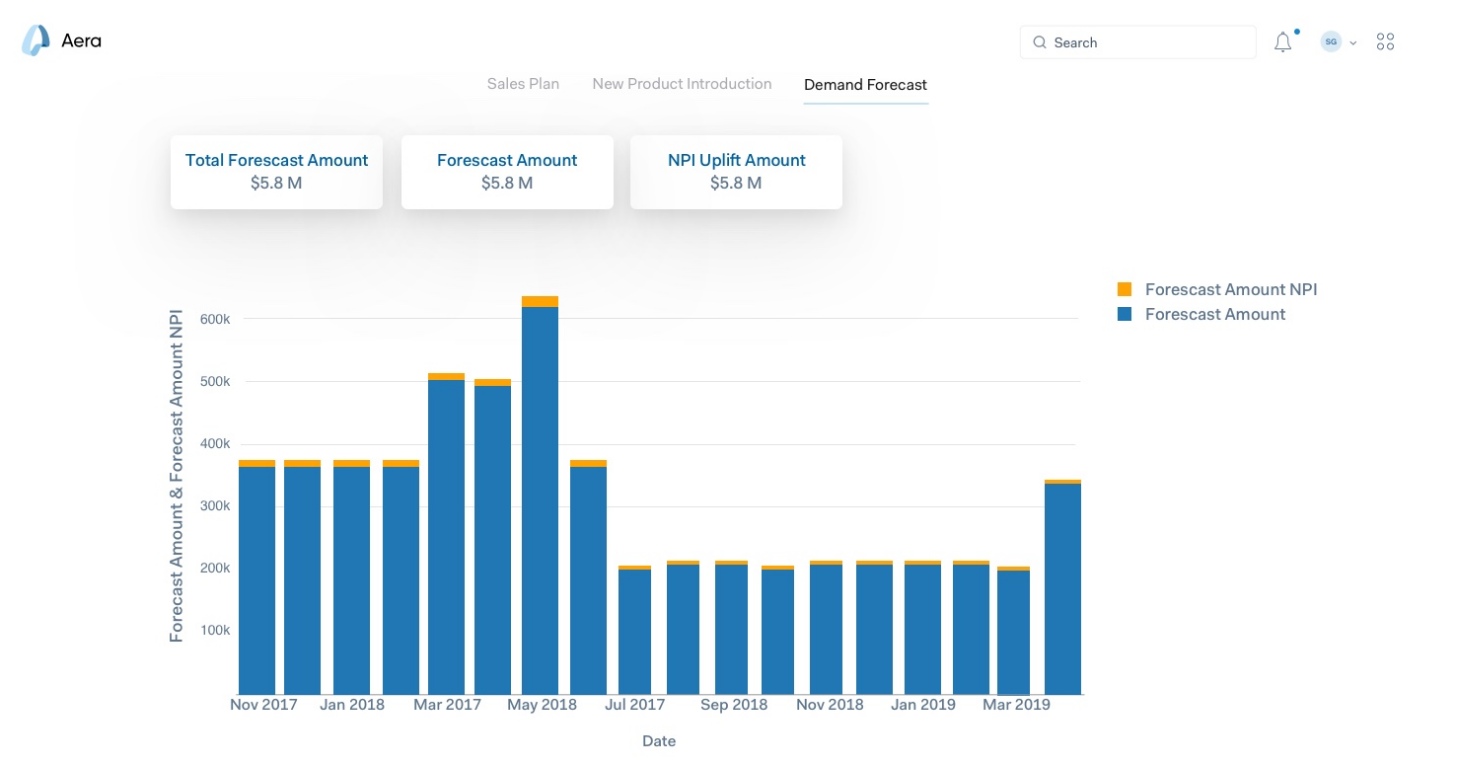Hide the Forescast Amount NPI series label
The height and width of the screenshot is (757, 1461).
pyautogui.click(x=1230, y=289)
